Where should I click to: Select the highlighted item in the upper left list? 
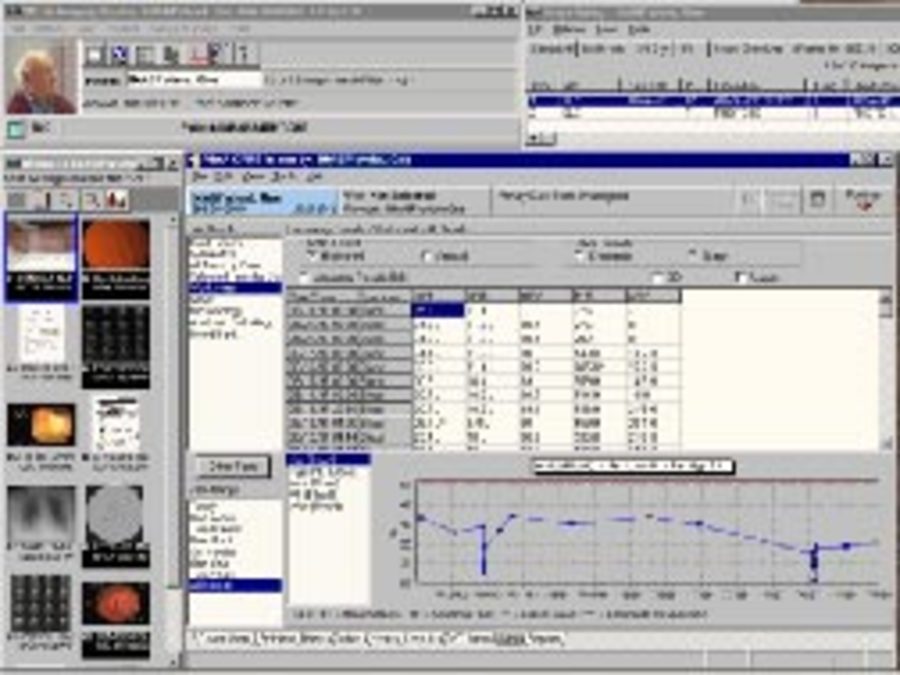[235, 288]
